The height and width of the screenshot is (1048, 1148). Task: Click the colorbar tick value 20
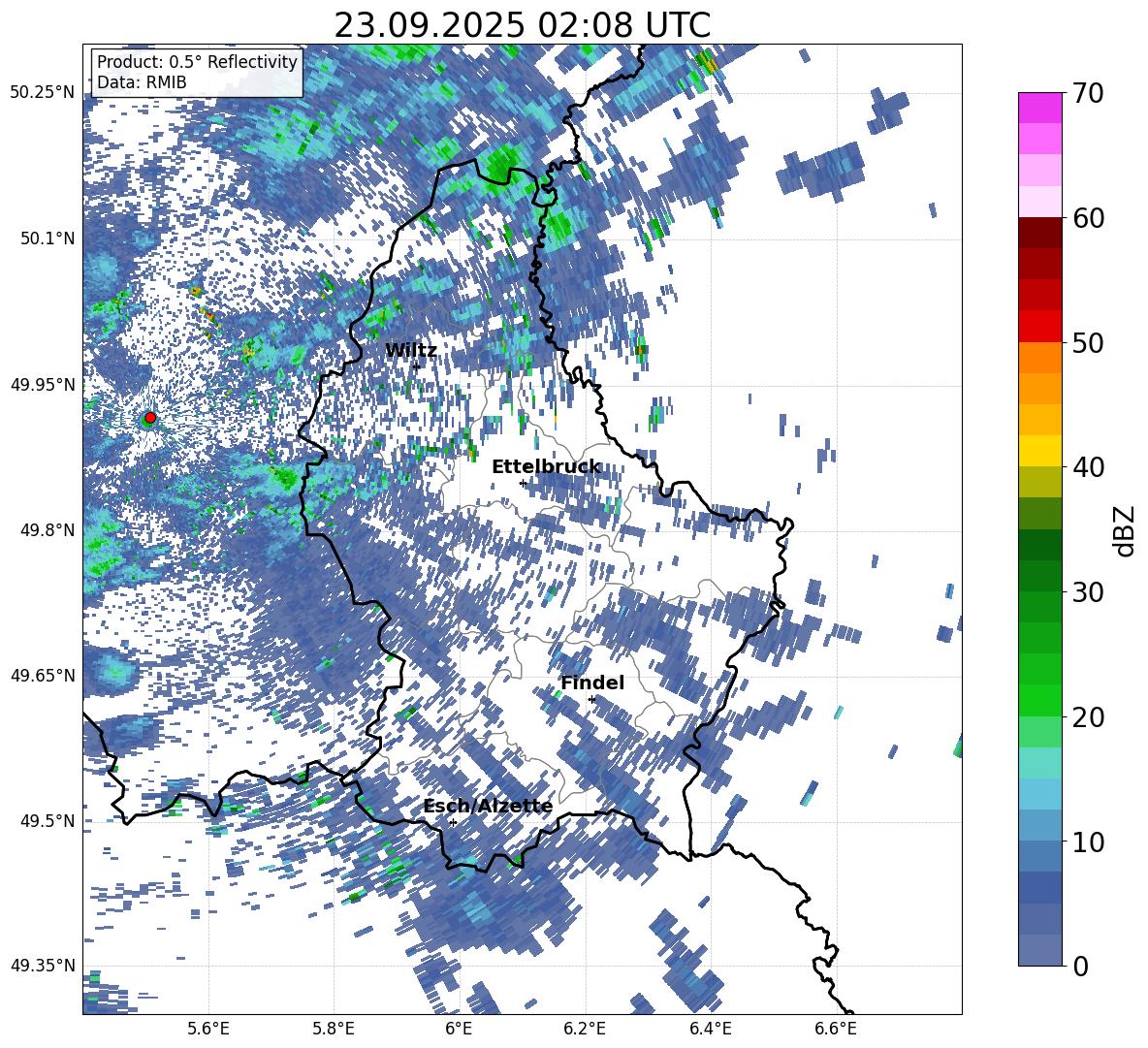1089,717
